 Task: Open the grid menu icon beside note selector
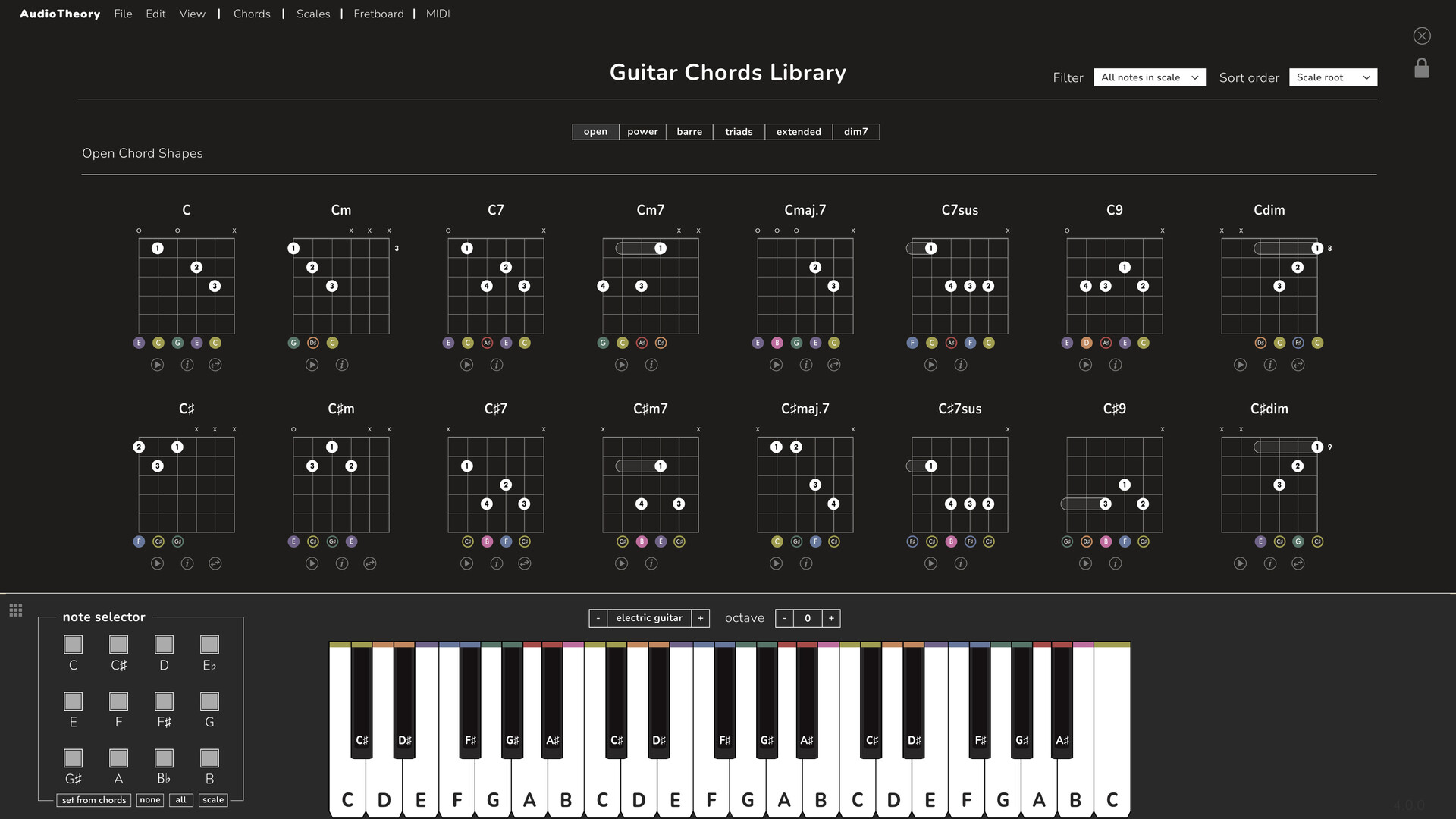pyautogui.click(x=16, y=610)
